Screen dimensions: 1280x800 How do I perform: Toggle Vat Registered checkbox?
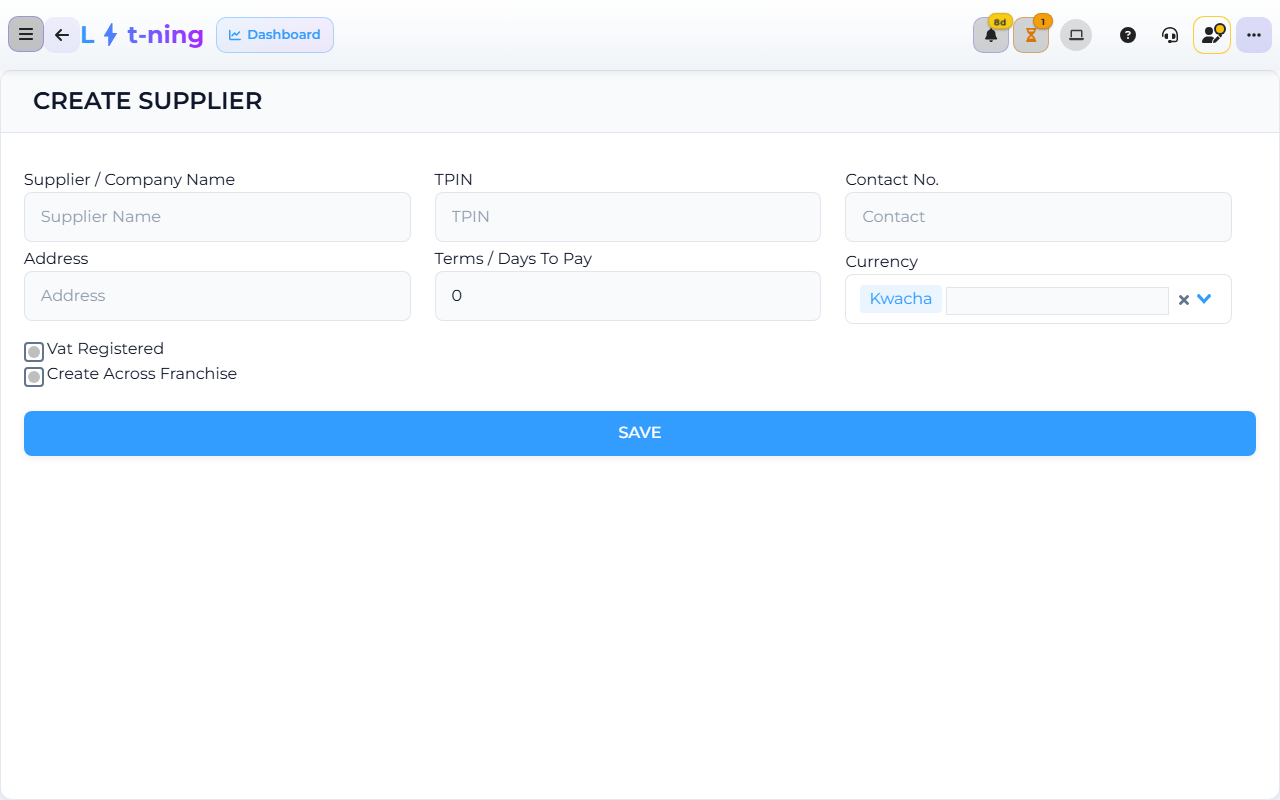(x=34, y=352)
